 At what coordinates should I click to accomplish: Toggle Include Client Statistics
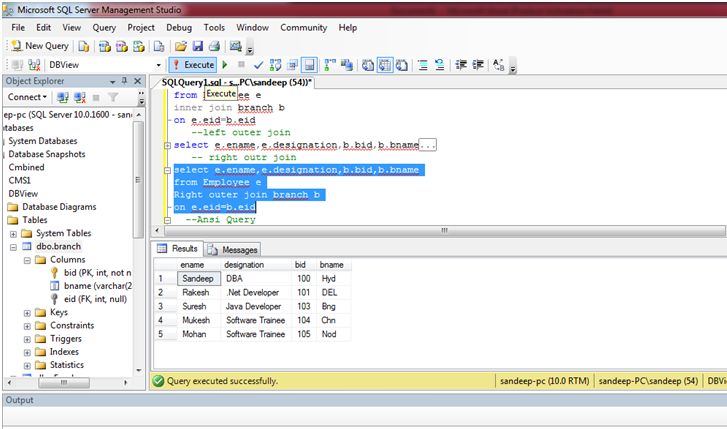[346, 65]
